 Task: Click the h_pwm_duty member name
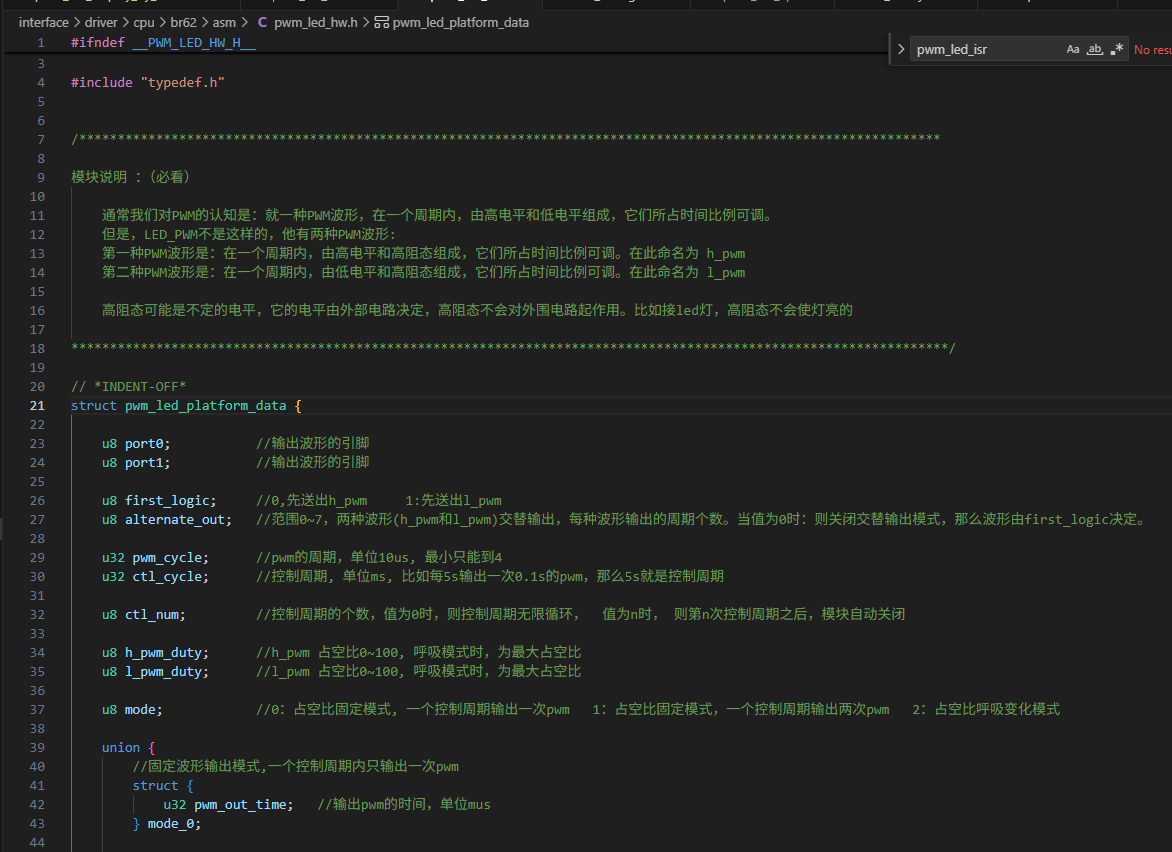point(164,652)
